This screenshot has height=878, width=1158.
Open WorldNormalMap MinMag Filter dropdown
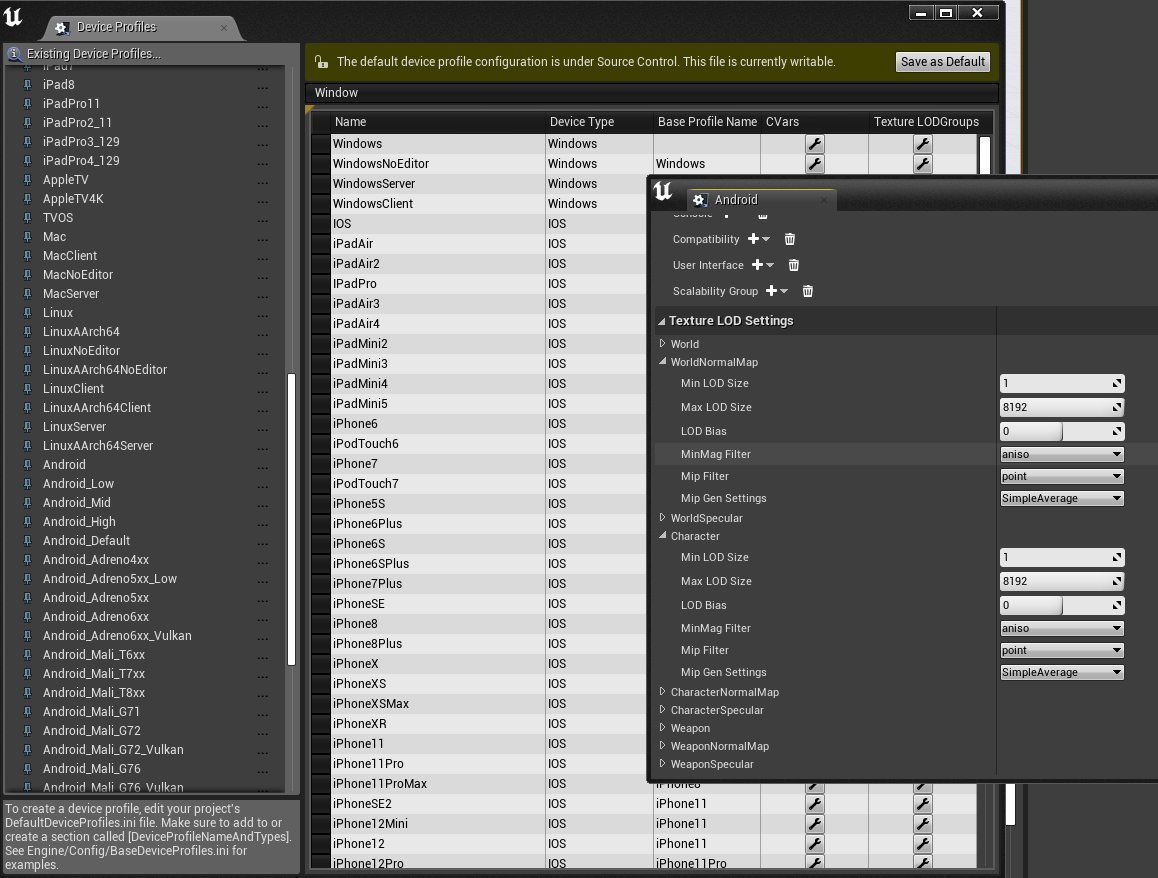click(1062, 454)
